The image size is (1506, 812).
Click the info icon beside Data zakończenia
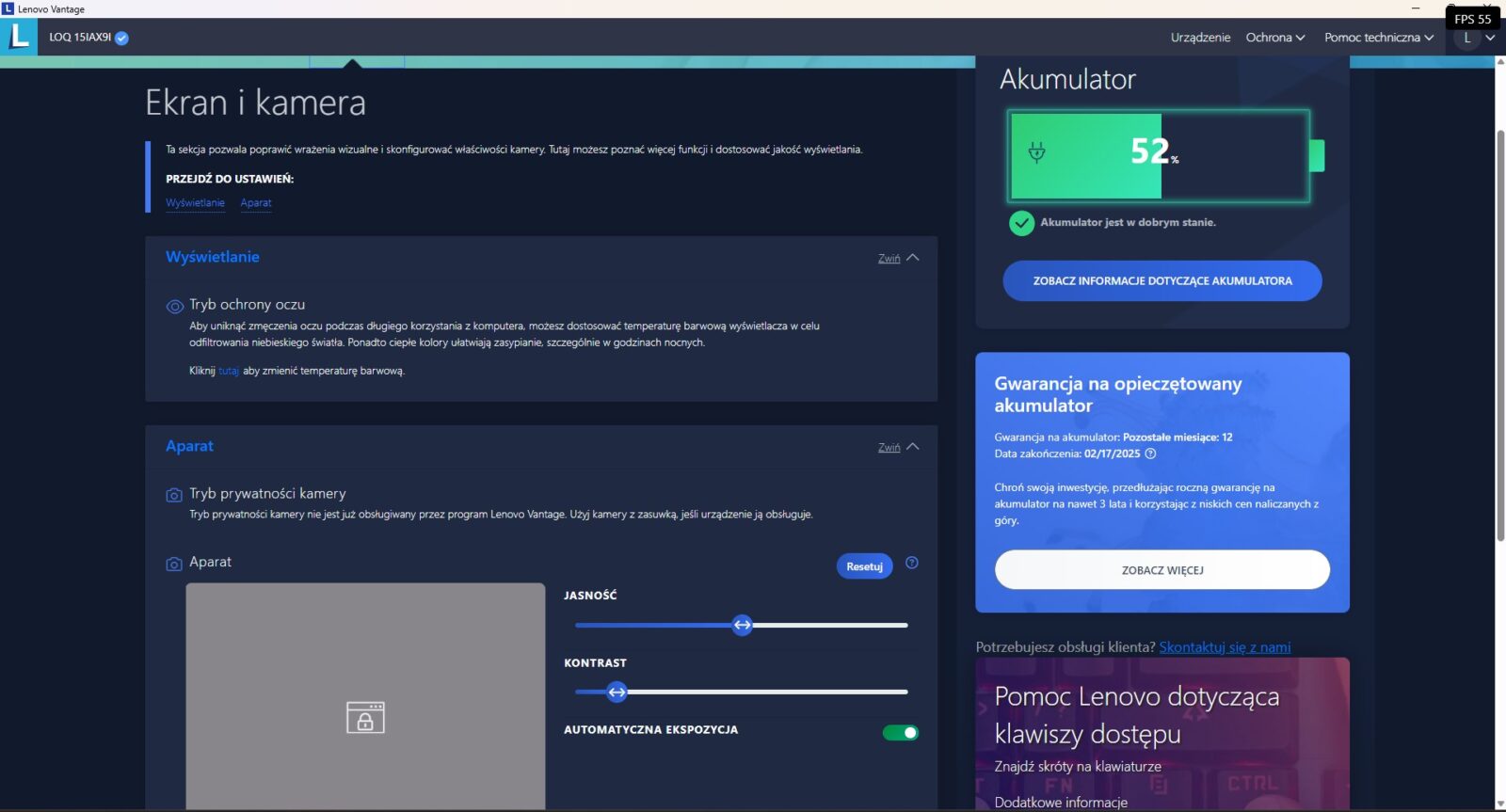(1150, 454)
